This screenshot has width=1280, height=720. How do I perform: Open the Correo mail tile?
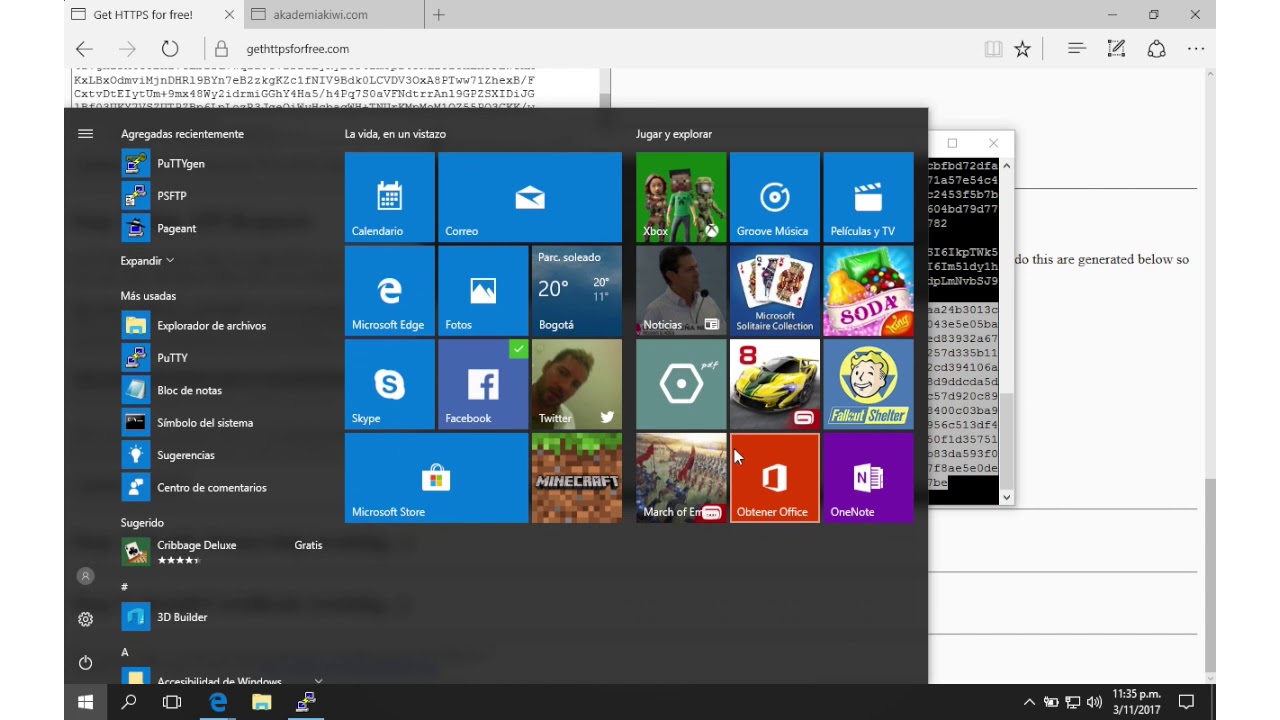point(530,197)
